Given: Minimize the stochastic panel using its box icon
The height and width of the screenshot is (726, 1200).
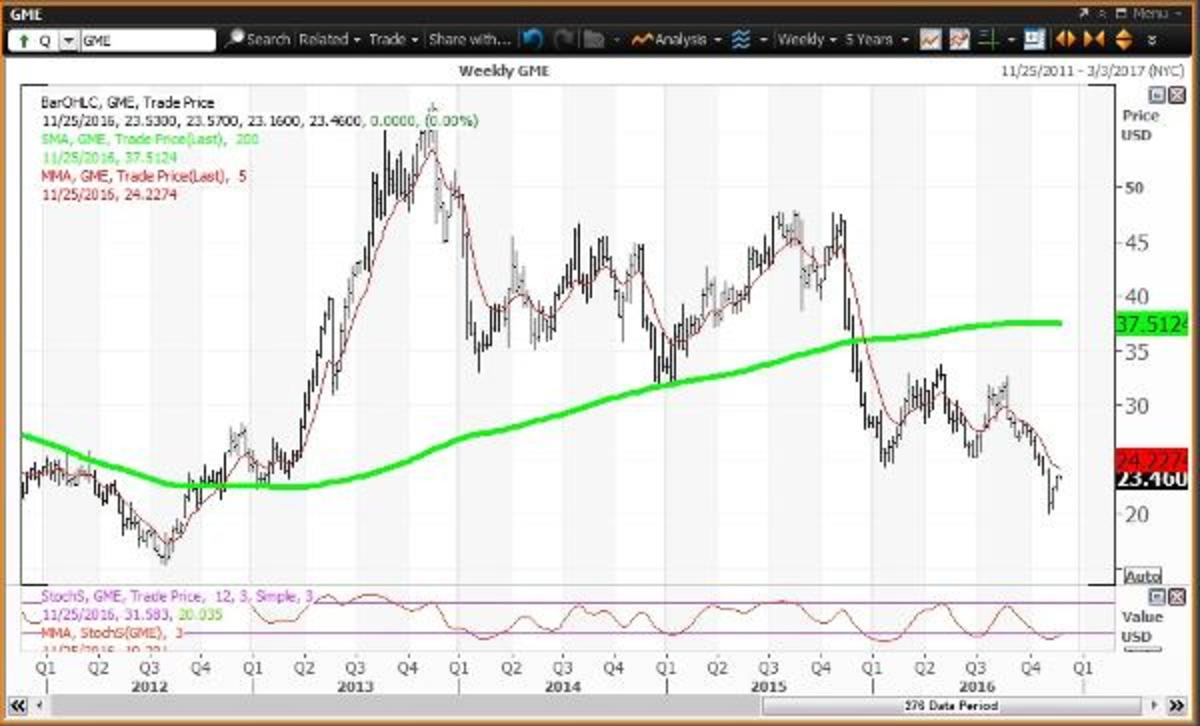Looking at the screenshot, I should point(1155,596).
